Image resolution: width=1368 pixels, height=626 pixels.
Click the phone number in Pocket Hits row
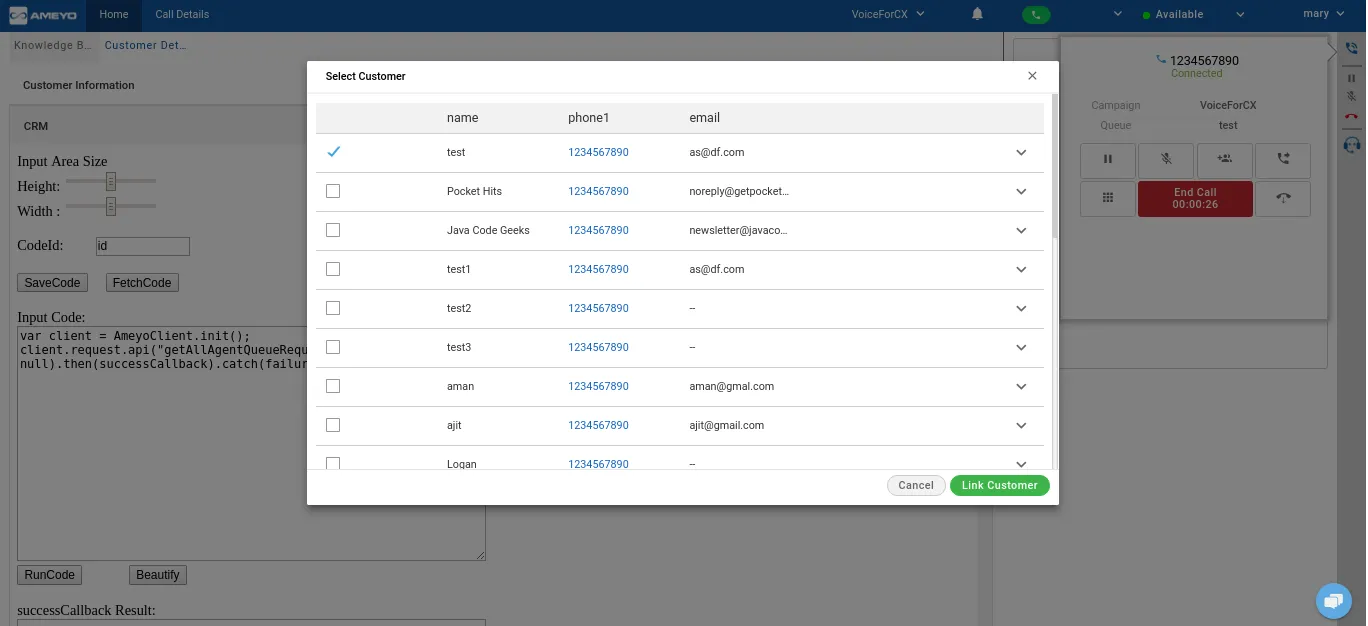[598, 191]
